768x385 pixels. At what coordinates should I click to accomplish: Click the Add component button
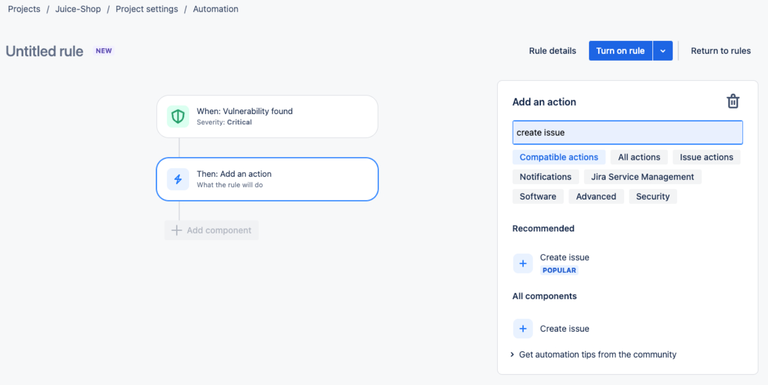[212, 230]
